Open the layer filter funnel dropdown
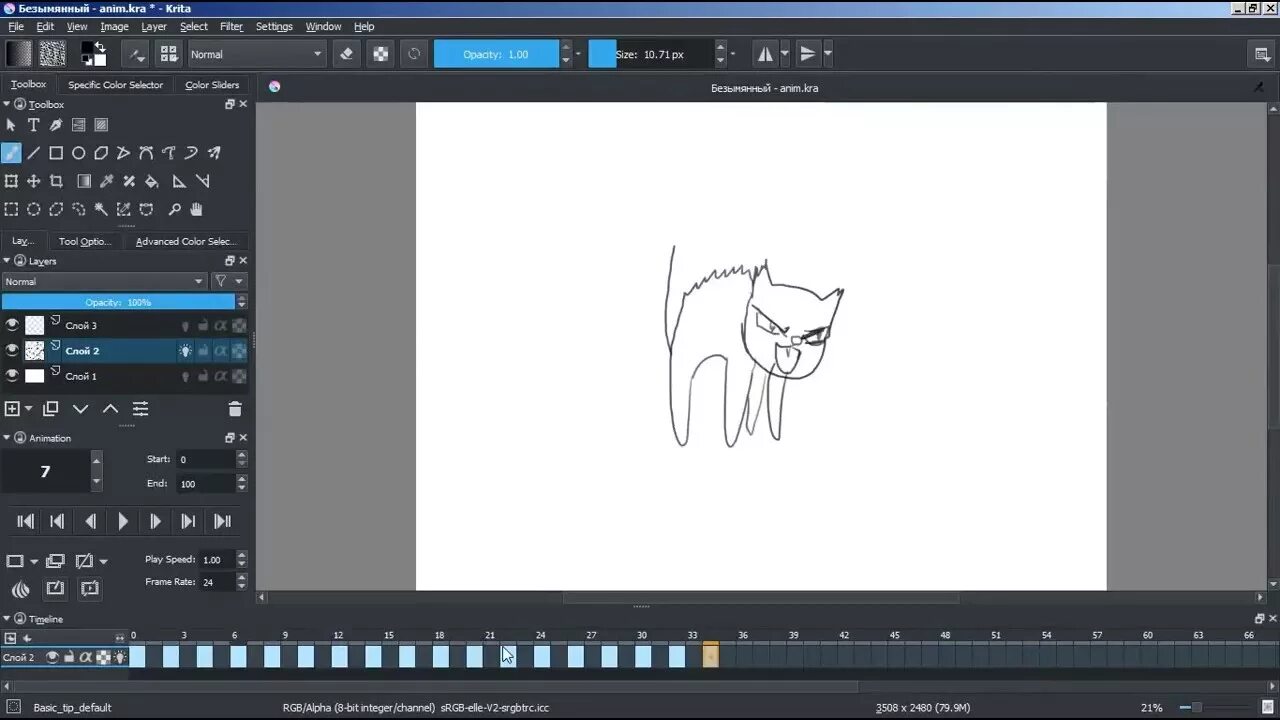Screen dimensions: 1280x720 click(228, 282)
